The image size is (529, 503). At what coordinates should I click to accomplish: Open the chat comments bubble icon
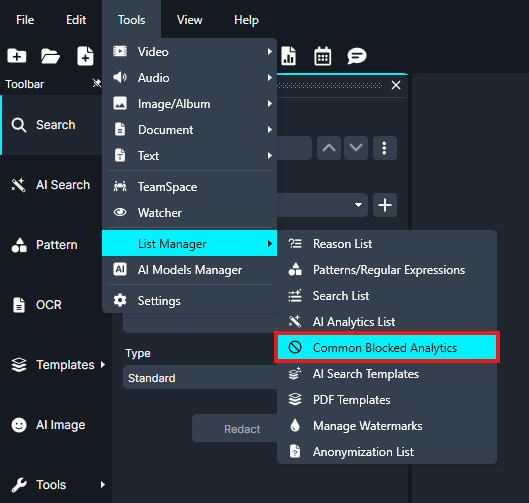357,56
